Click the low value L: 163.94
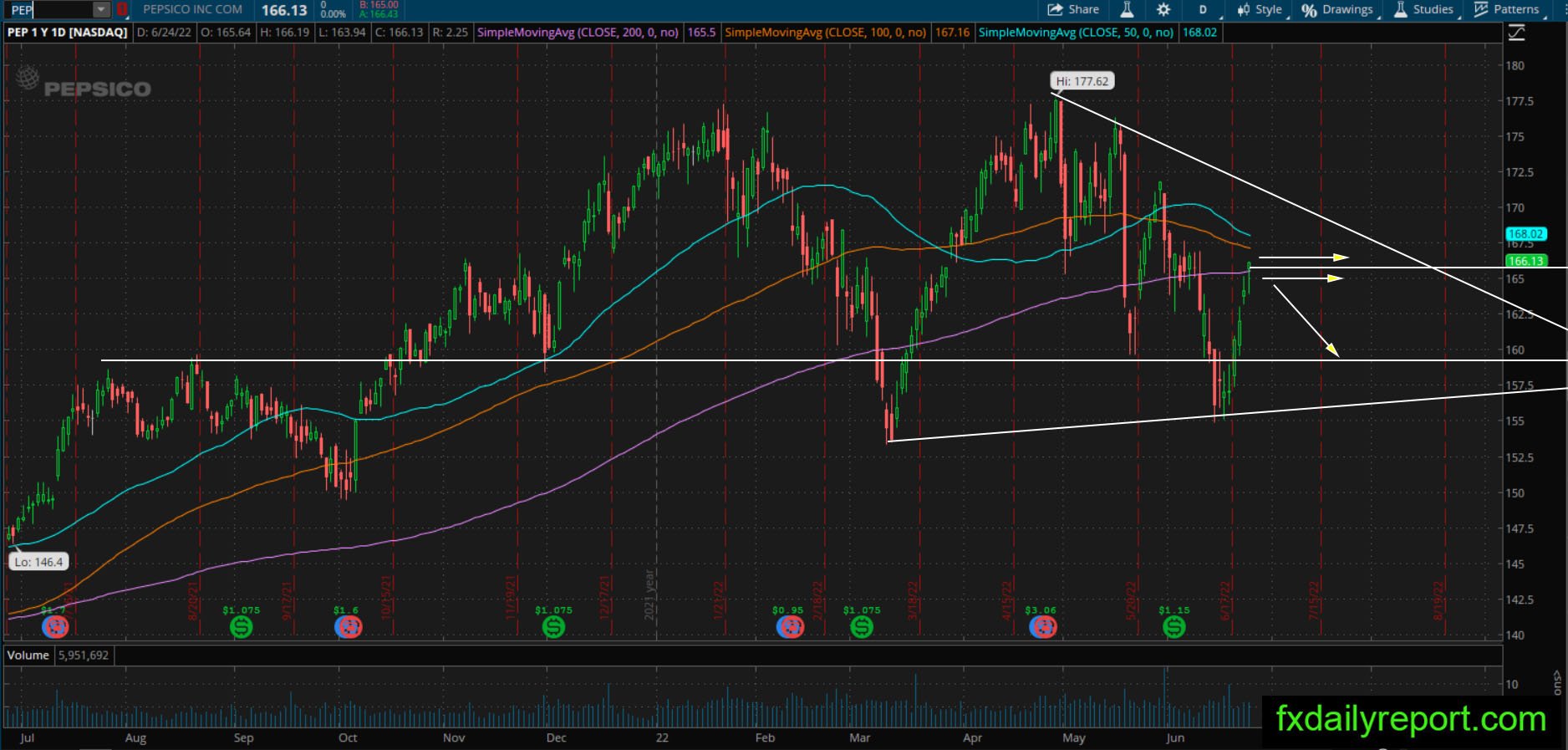 341,33
